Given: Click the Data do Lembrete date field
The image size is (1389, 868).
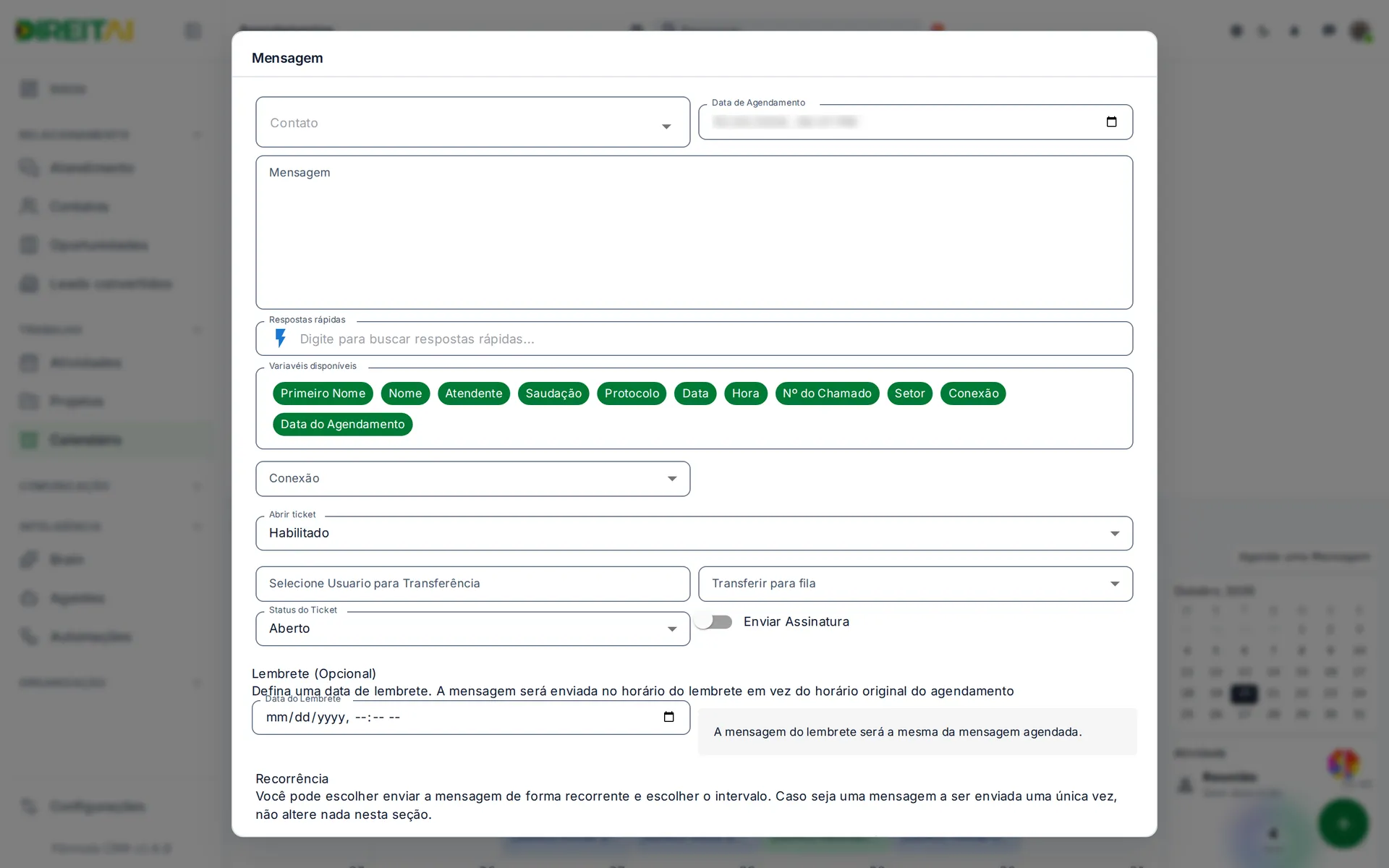Looking at the screenshot, I should [x=470, y=718].
